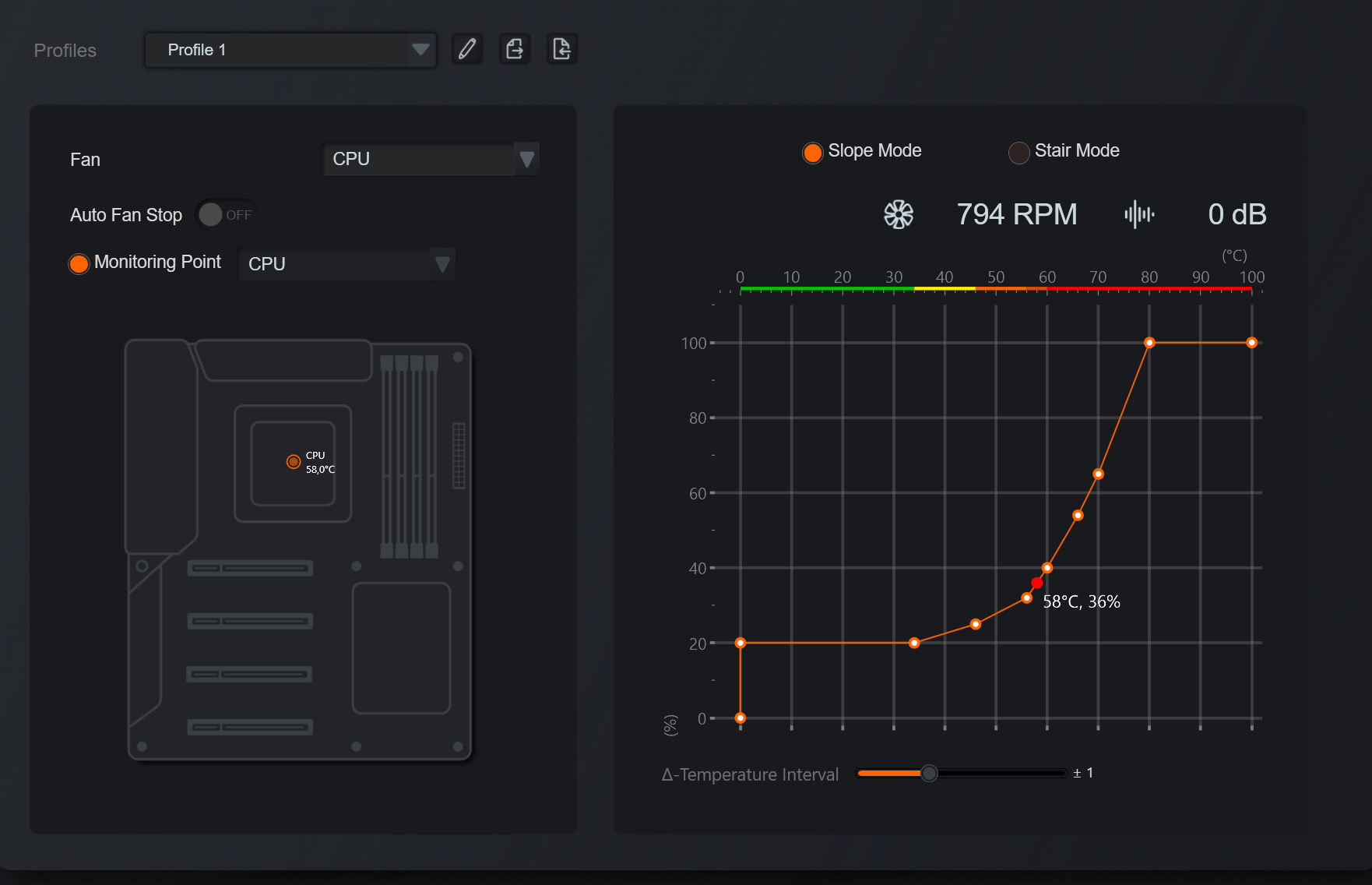This screenshot has width=1372, height=885.
Task: Click the CPU sensor marker on motherboard
Action: 294,462
